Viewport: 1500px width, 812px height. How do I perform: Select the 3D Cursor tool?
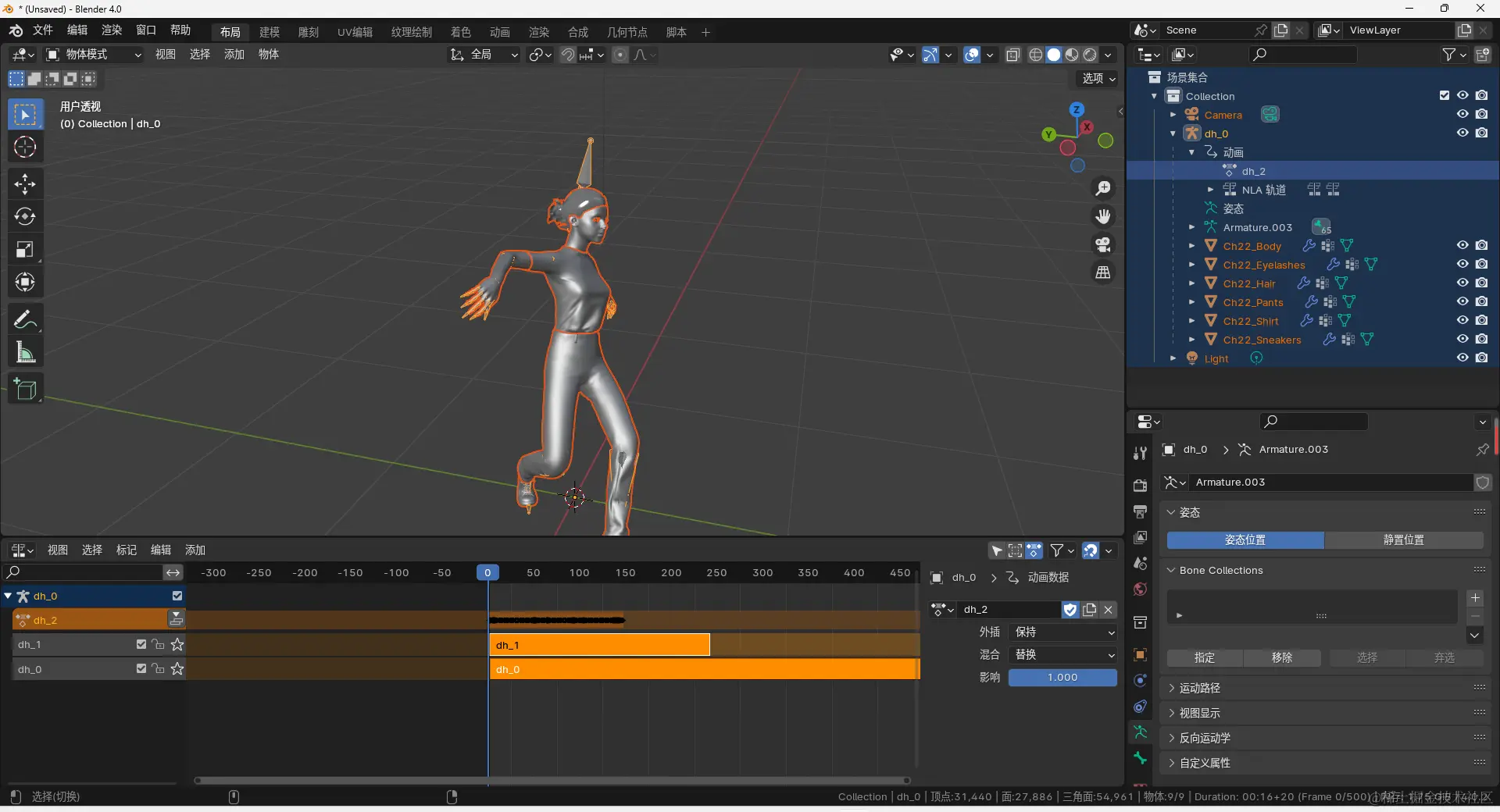point(25,148)
